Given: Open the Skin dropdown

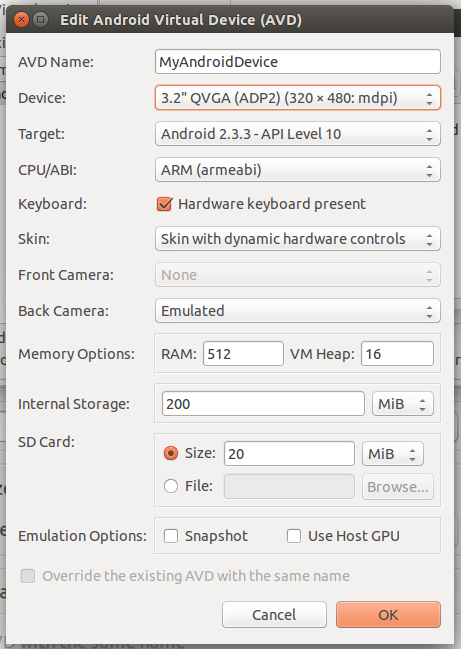Looking at the screenshot, I should click(298, 239).
